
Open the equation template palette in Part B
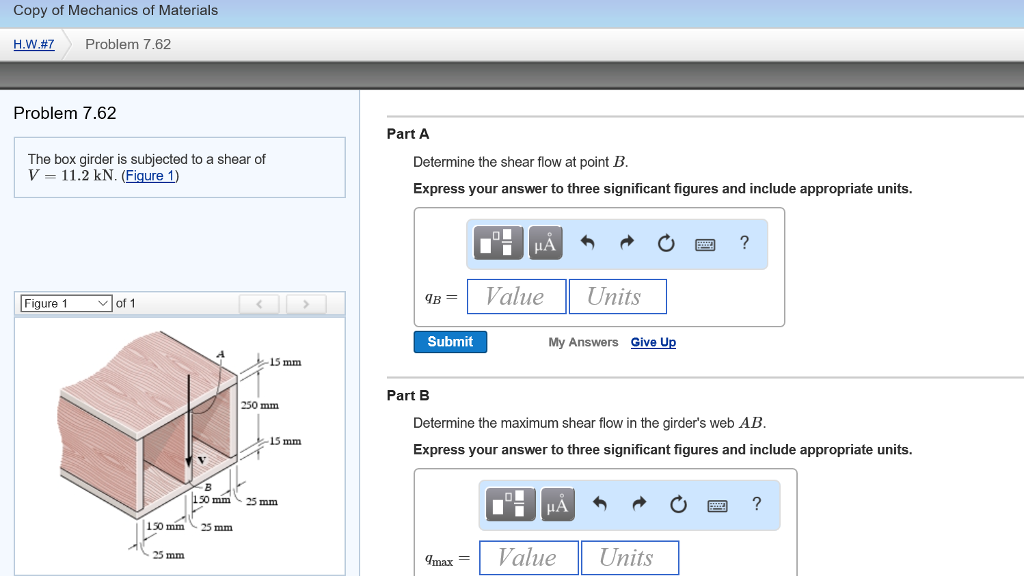point(509,504)
